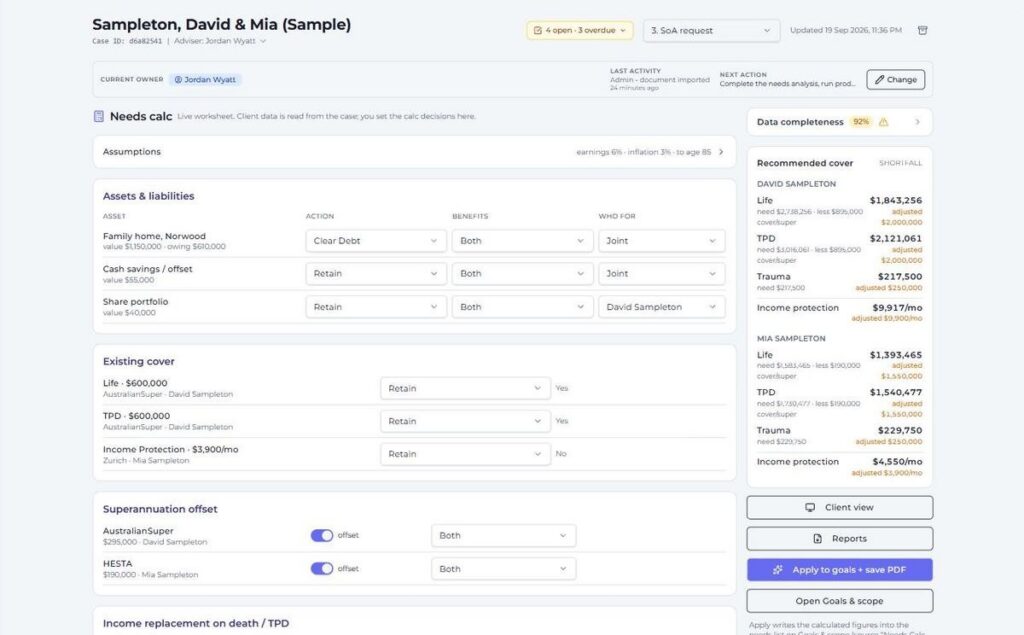Click David's TPD shortfall value $2,121,061
The image size is (1024, 635).
895,238
